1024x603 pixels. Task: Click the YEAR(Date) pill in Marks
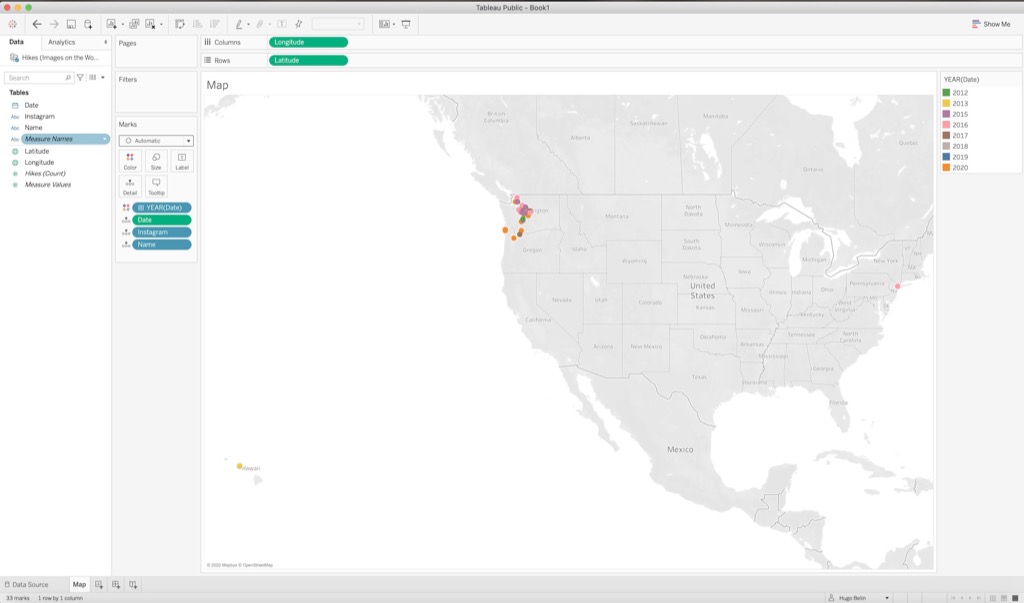click(162, 206)
